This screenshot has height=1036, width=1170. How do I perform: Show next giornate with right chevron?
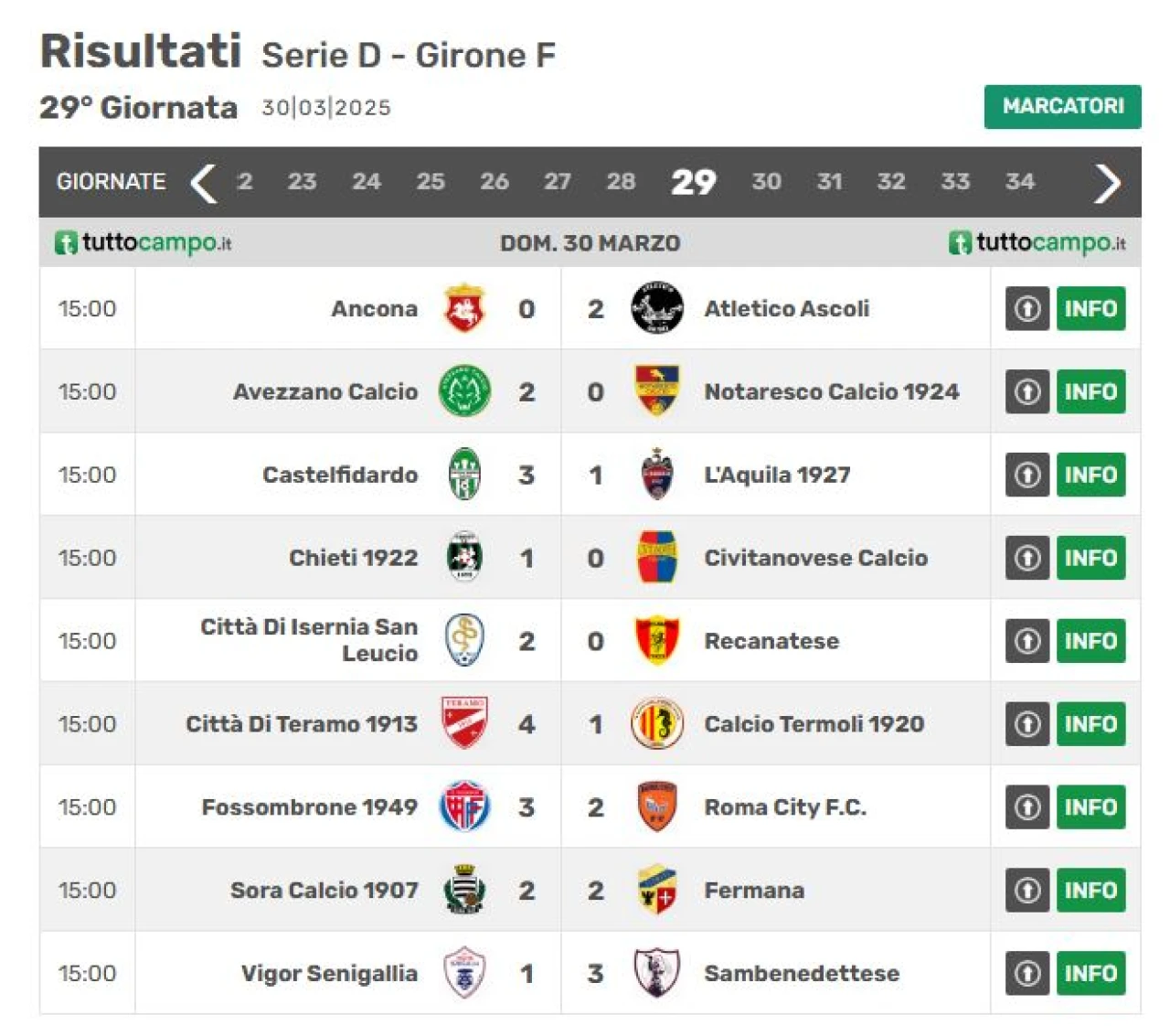pyautogui.click(x=1107, y=183)
